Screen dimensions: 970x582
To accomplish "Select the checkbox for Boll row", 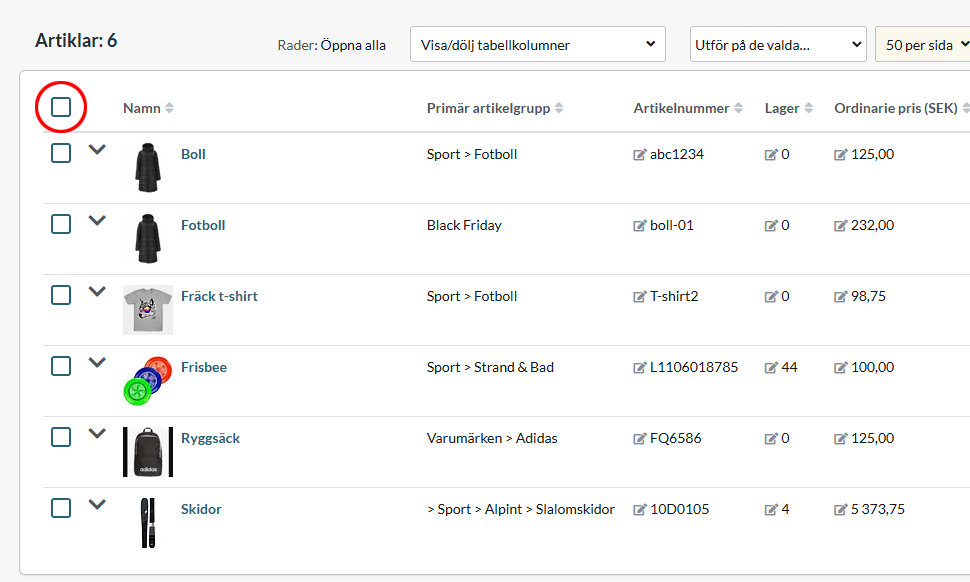I will pyautogui.click(x=61, y=153).
